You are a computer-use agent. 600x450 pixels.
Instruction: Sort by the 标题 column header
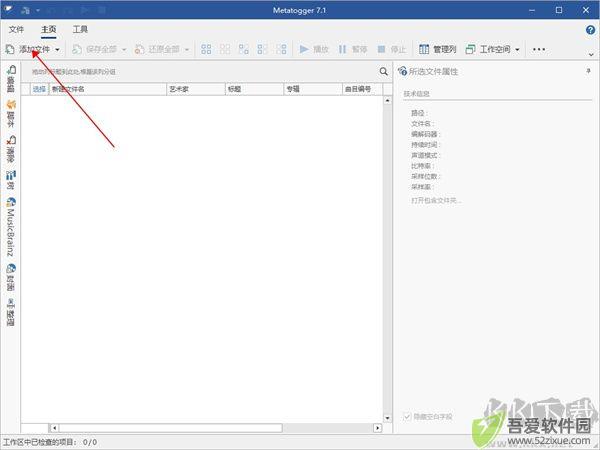pyautogui.click(x=254, y=89)
